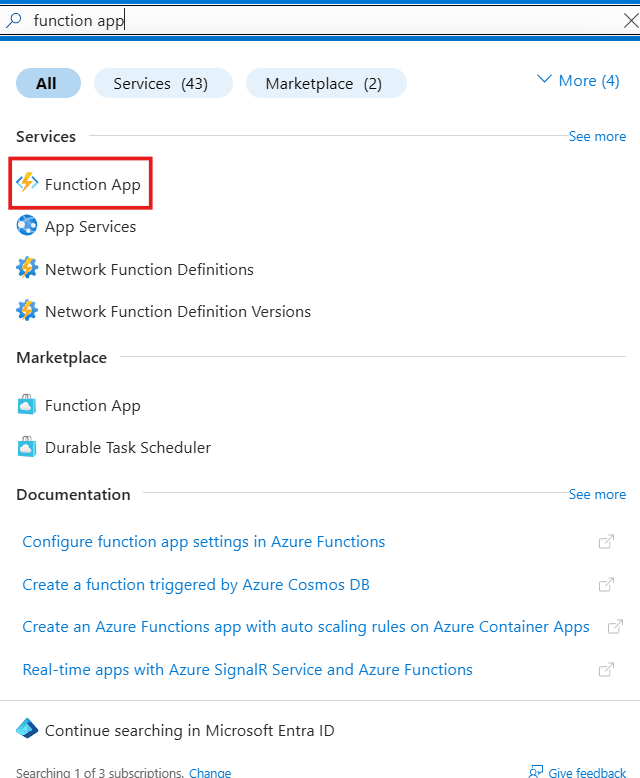
Task: Open App Services icon in results
Action: (27, 227)
